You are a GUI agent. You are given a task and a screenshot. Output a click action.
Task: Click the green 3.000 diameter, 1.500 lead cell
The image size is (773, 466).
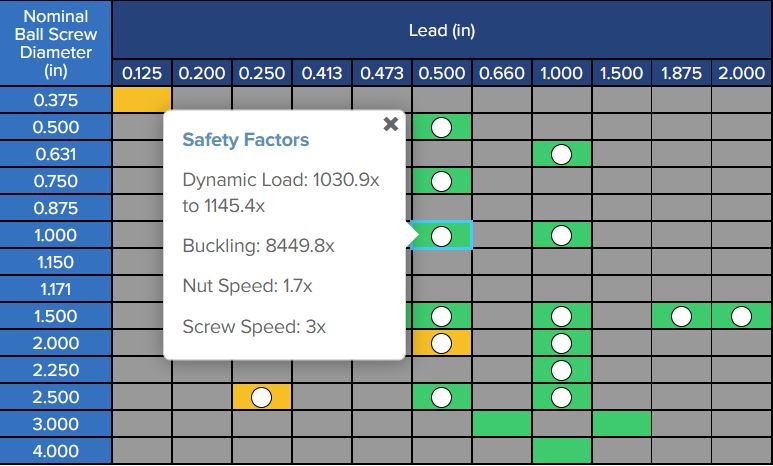[x=621, y=424]
